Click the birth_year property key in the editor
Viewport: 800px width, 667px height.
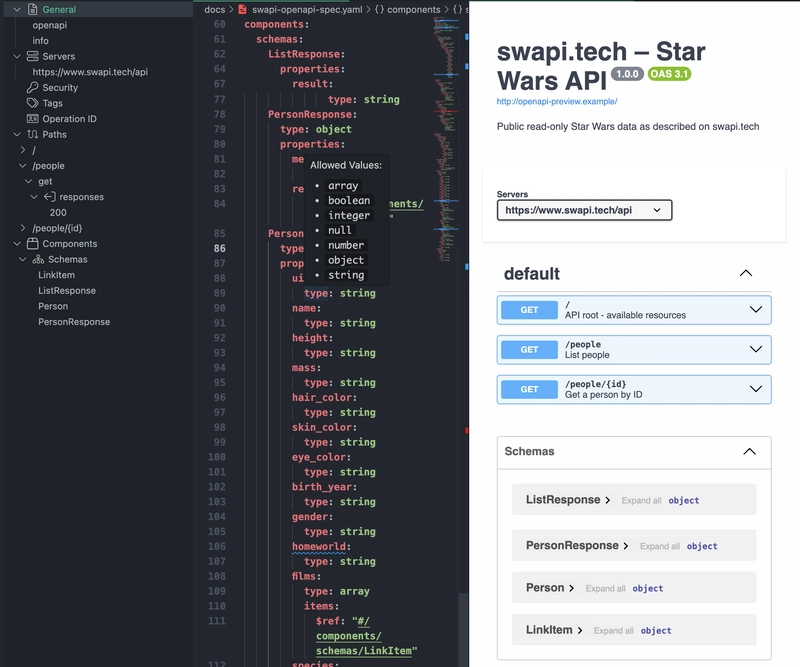[x=322, y=486]
